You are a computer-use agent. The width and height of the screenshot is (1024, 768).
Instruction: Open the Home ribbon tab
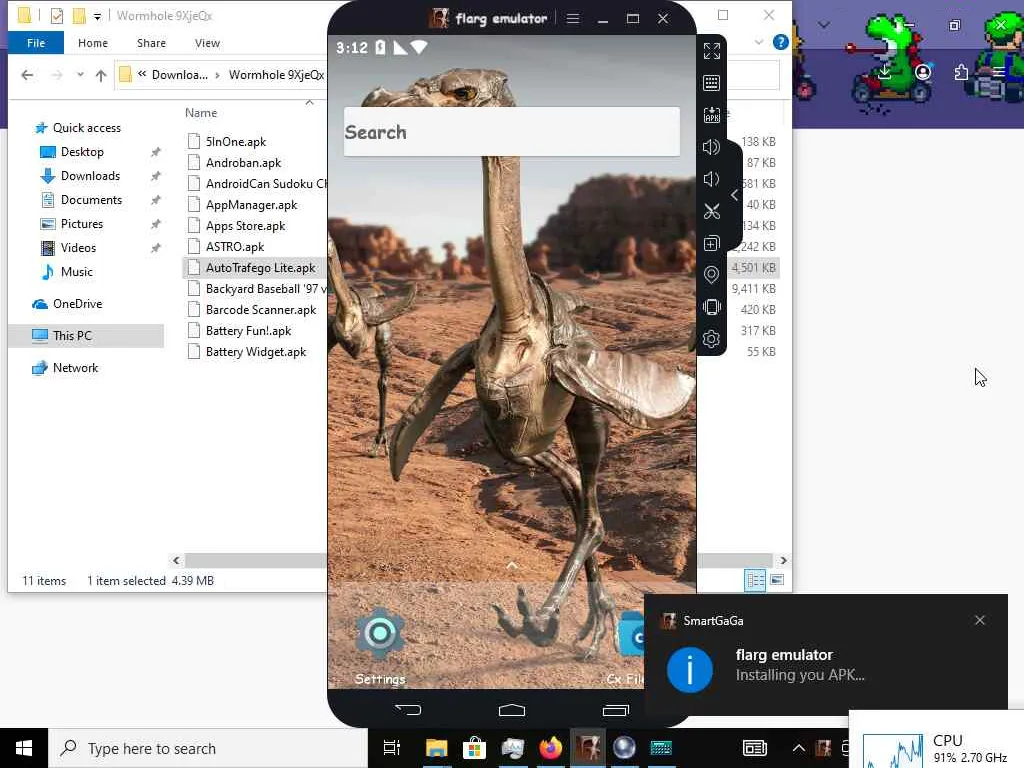point(93,43)
